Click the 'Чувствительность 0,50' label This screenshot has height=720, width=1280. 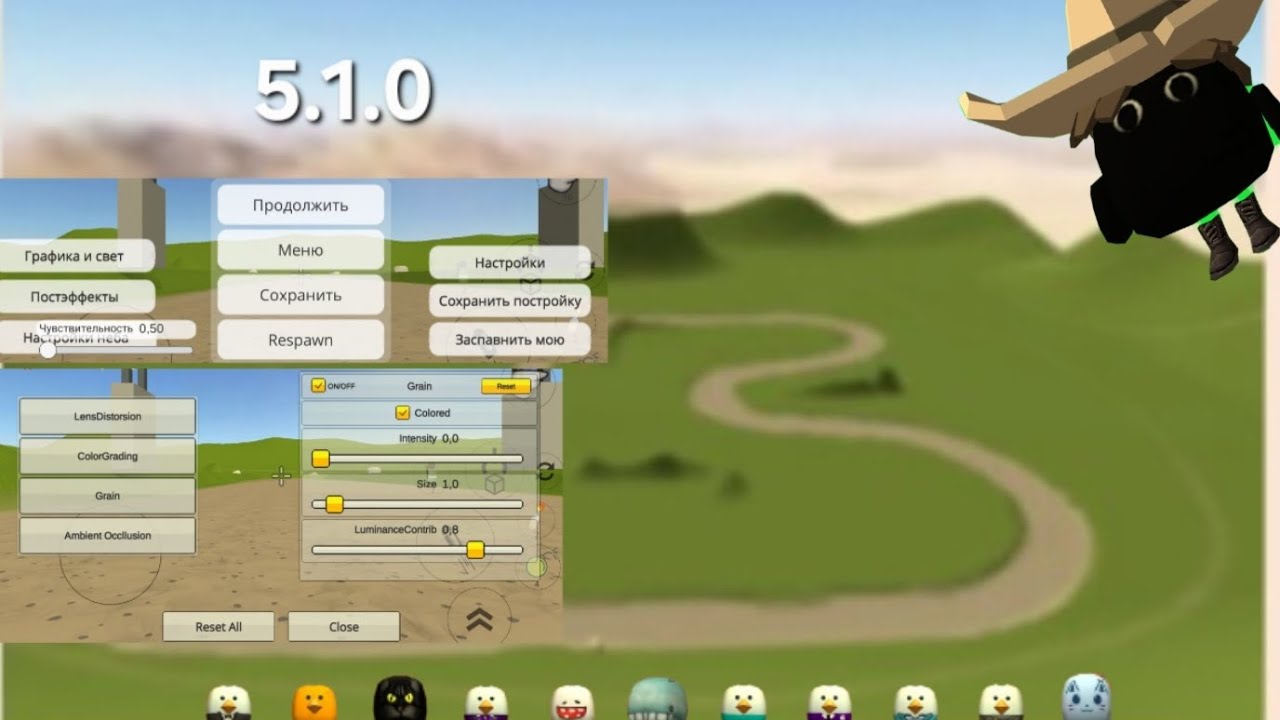pyautogui.click(x=101, y=328)
